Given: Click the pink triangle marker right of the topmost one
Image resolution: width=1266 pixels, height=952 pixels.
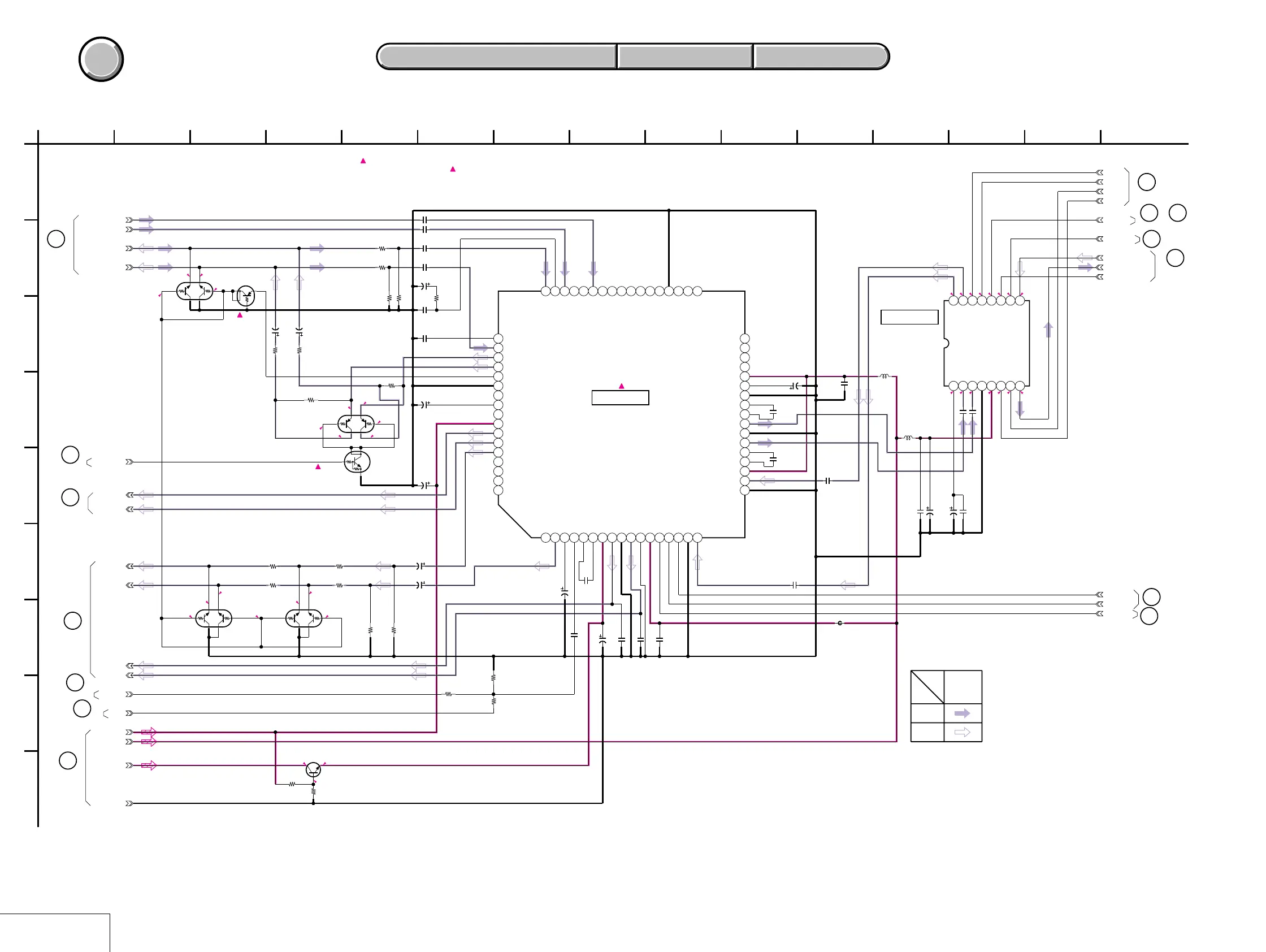Looking at the screenshot, I should tap(453, 169).
